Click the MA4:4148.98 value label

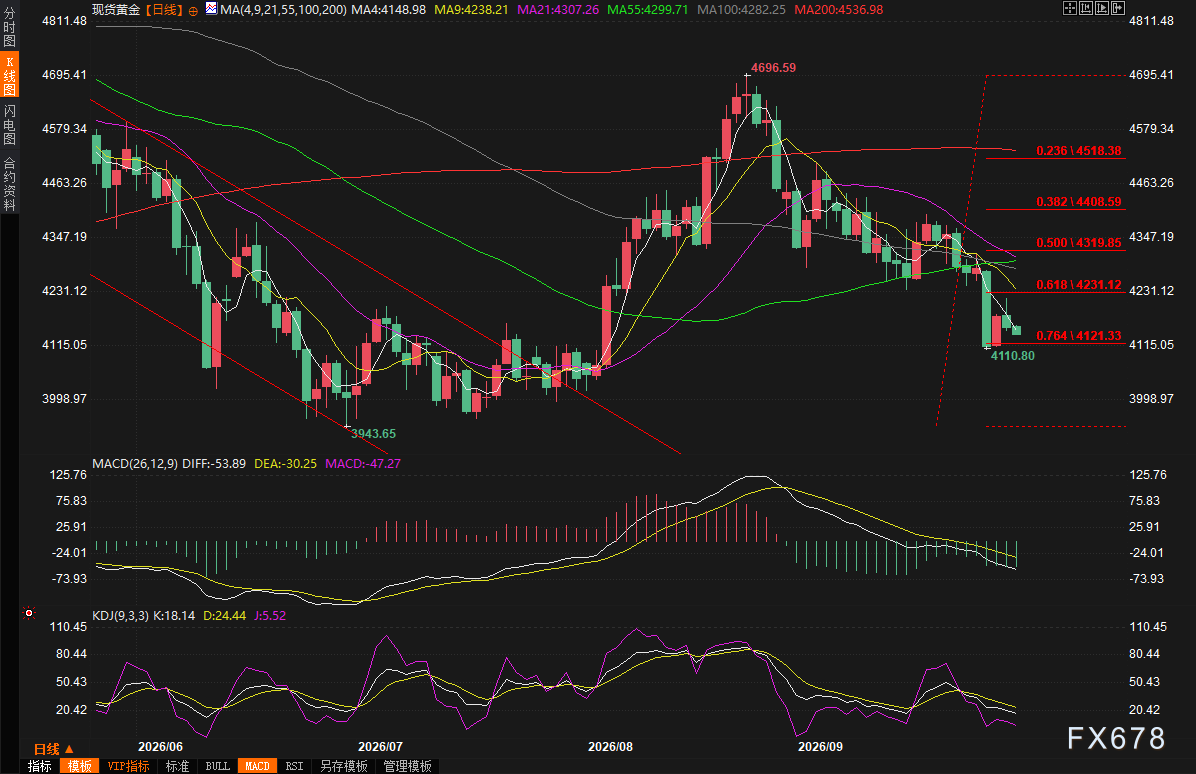pyautogui.click(x=389, y=10)
